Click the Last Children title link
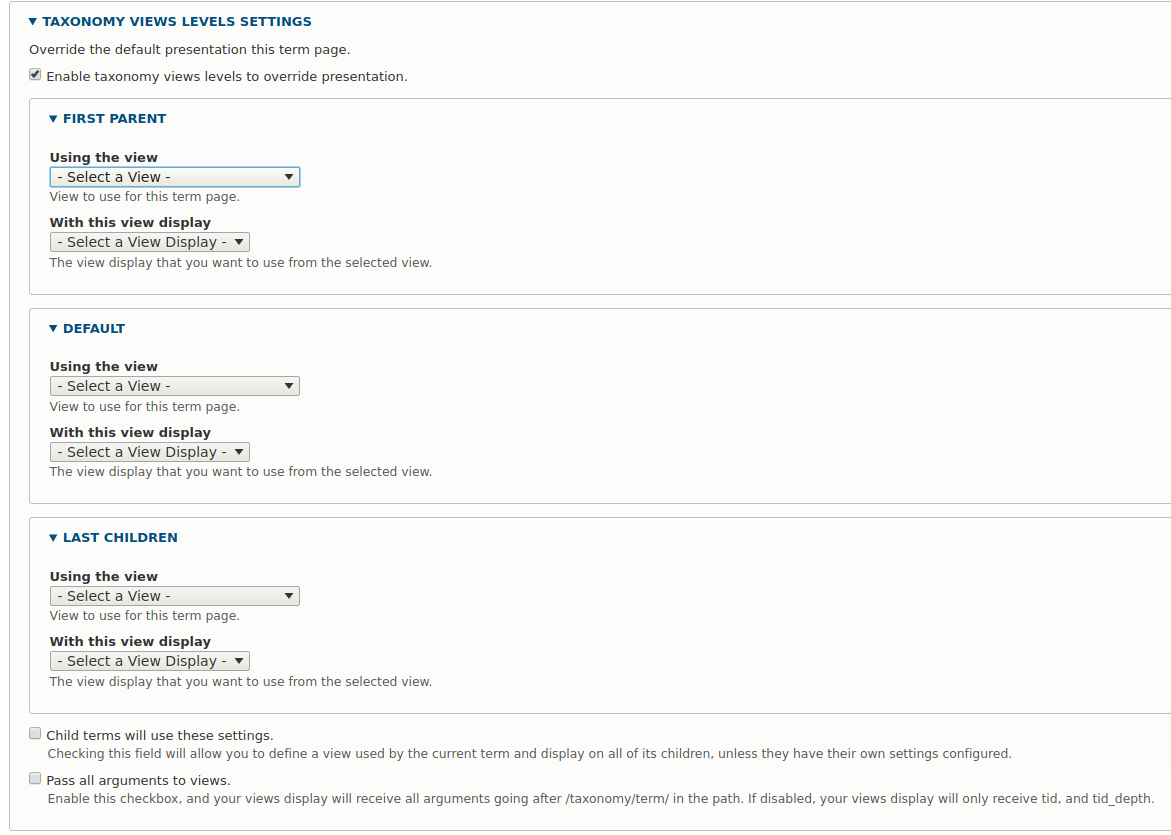The image size is (1171, 835). coord(120,537)
